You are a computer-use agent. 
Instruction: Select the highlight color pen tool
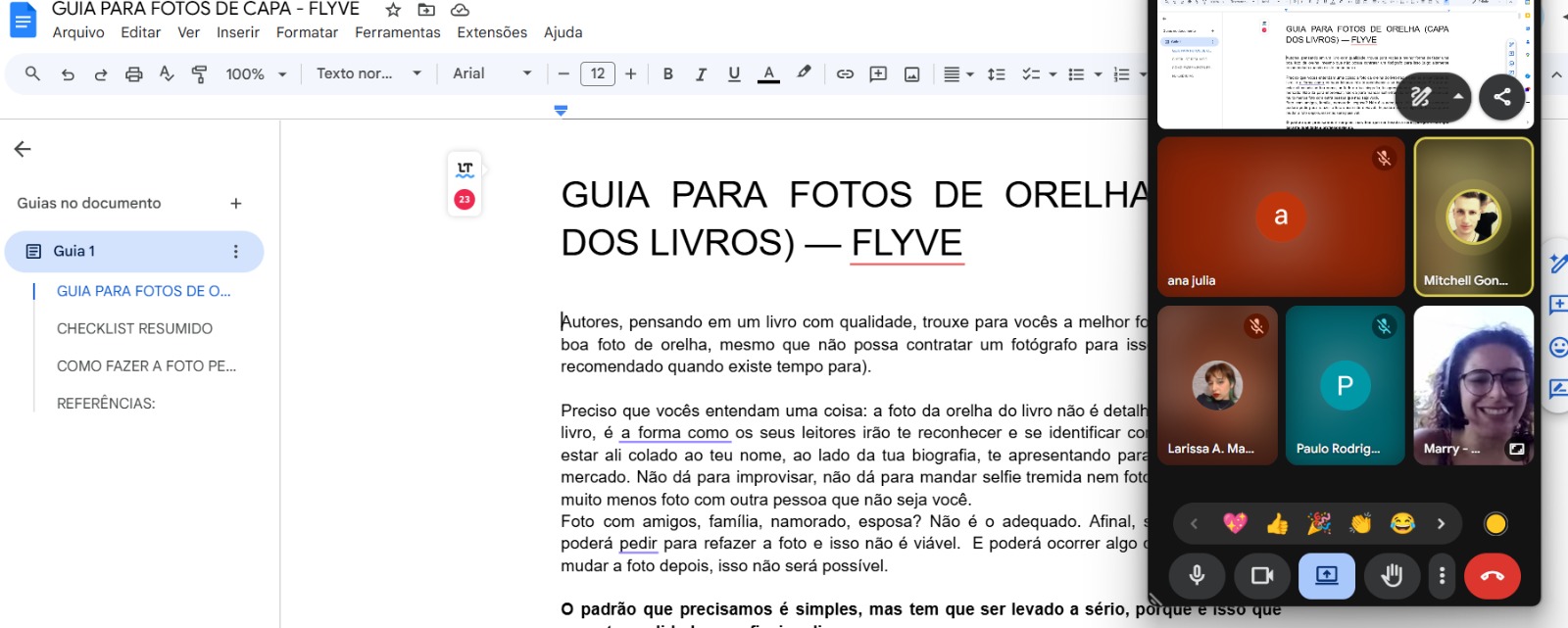tap(804, 73)
